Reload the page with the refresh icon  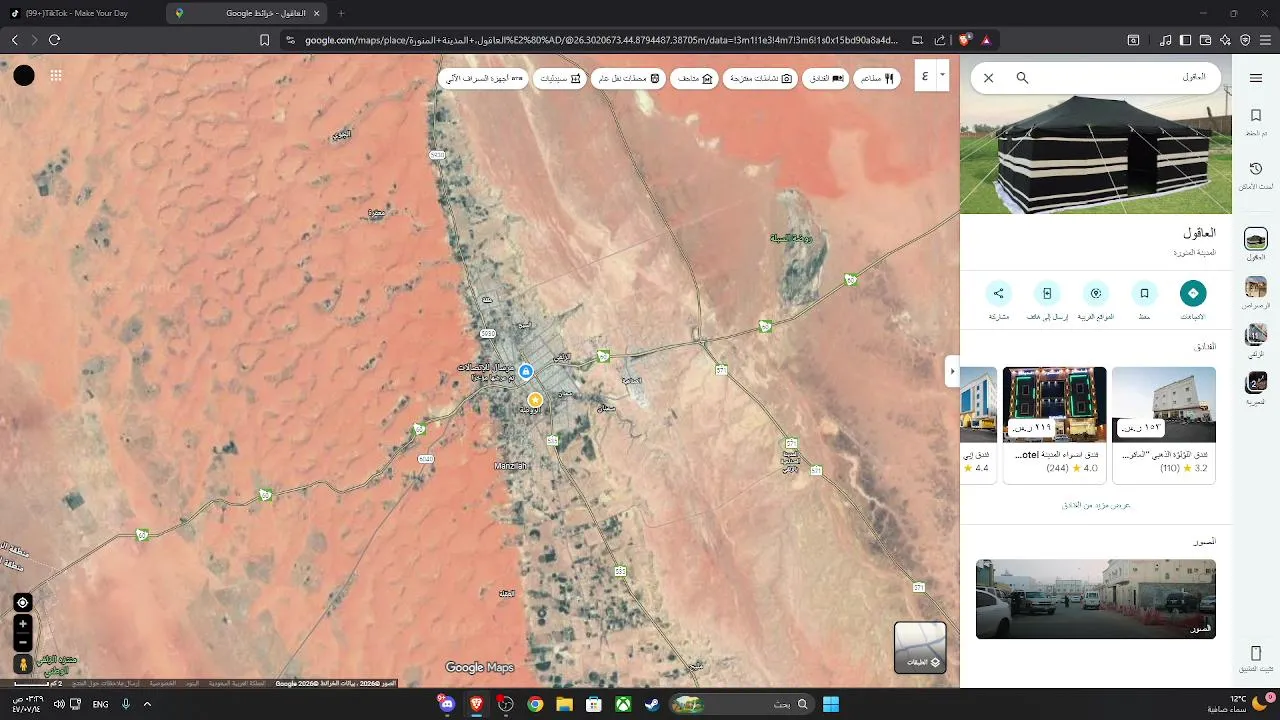[x=54, y=40]
